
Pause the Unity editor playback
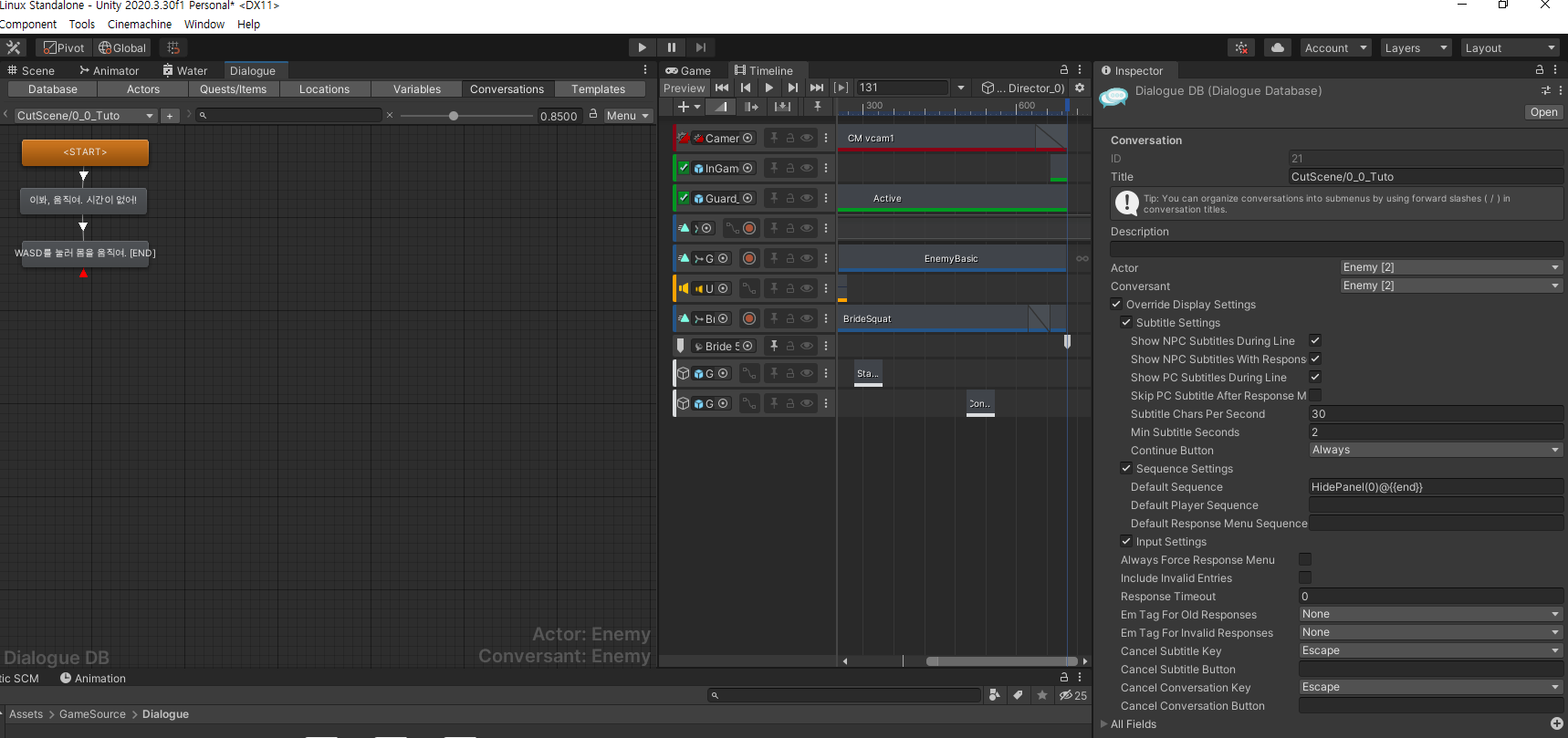click(672, 47)
